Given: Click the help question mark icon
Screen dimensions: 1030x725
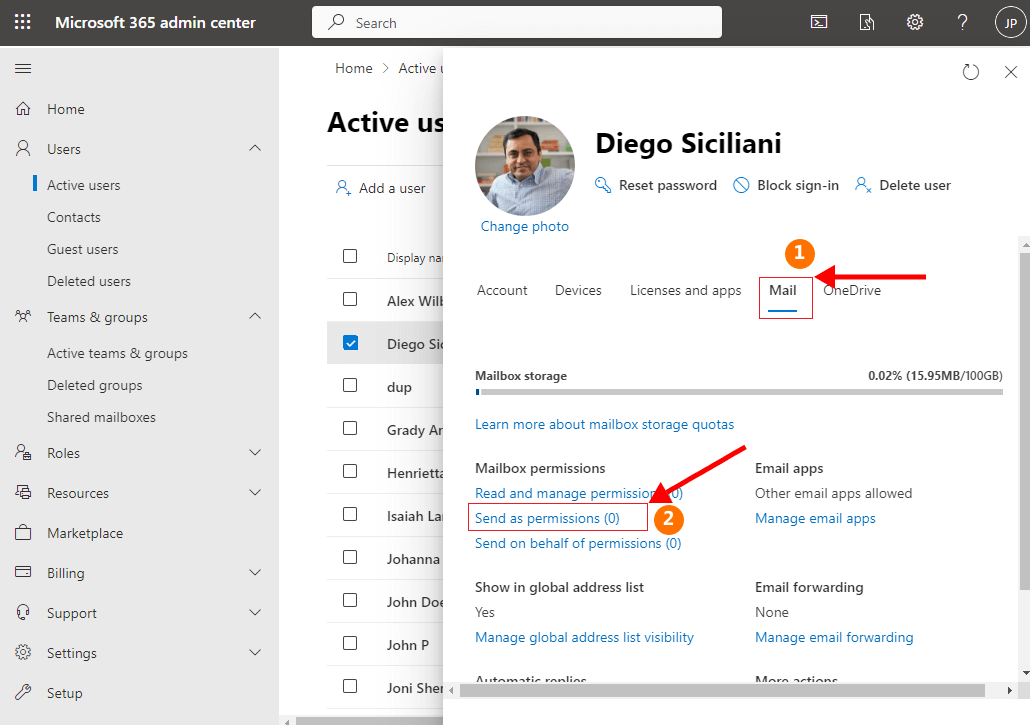Looking at the screenshot, I should (962, 22).
